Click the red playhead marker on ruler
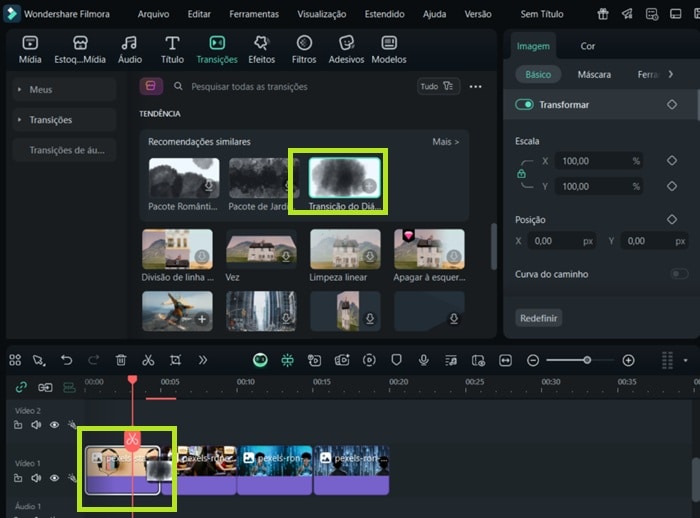This screenshot has width=700, height=518. (132, 380)
